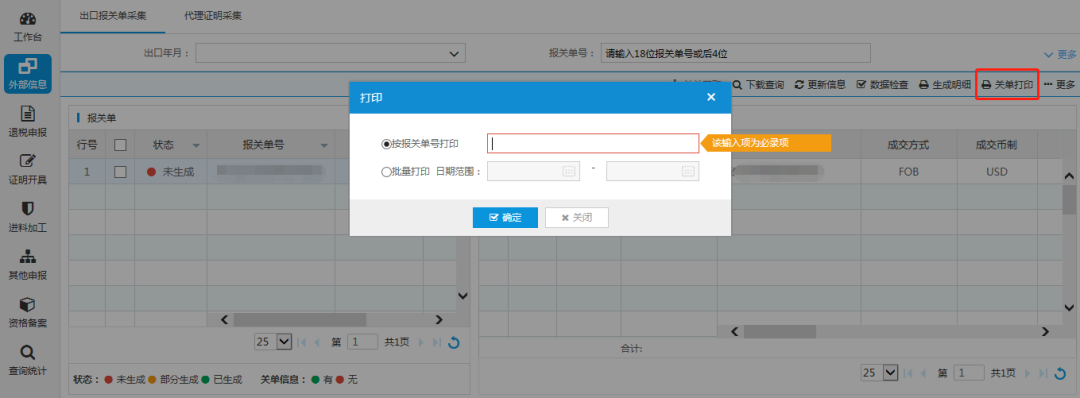Select the 外部信息 sidebar icon

[28, 74]
